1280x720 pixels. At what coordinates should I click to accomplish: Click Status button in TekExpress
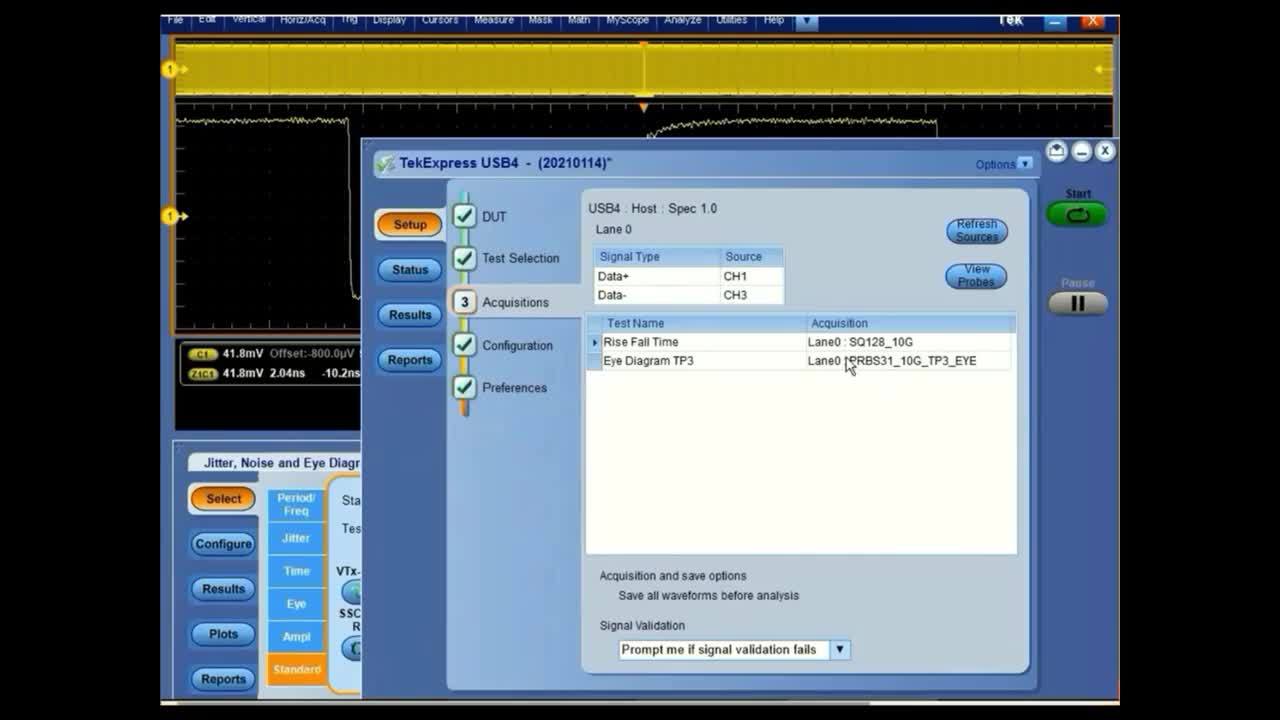[410, 269]
